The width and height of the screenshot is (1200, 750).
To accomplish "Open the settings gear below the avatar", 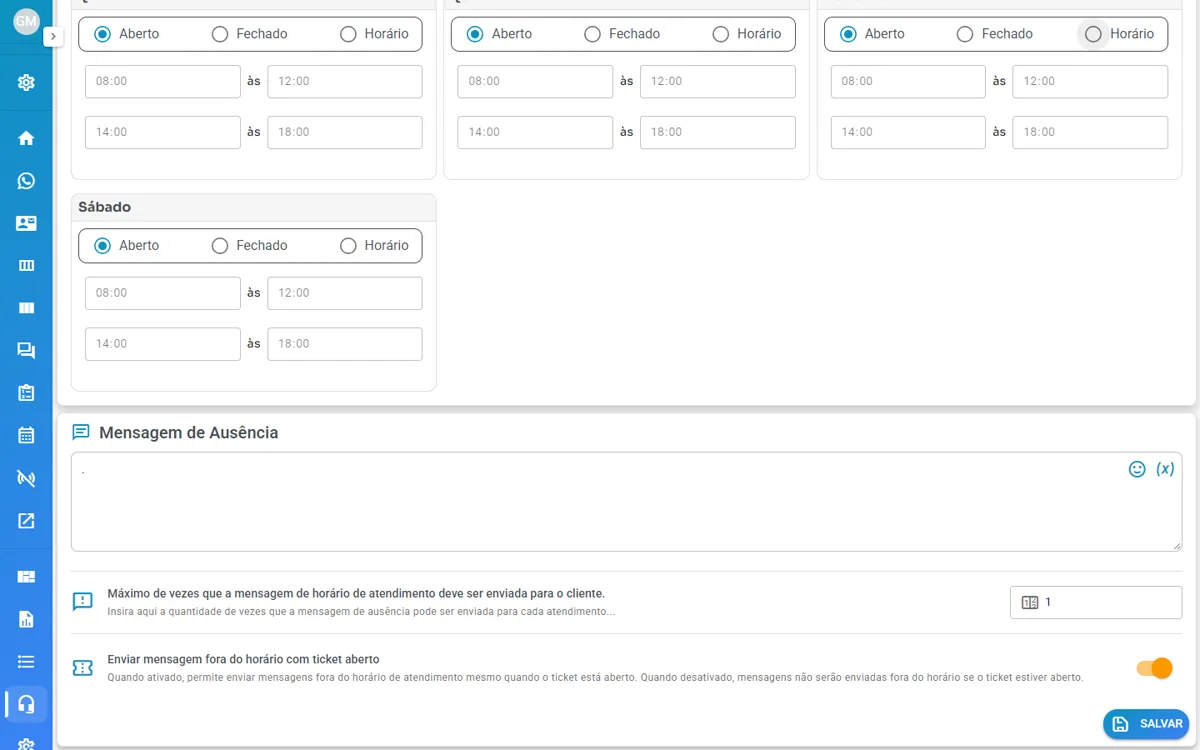I will click(26, 82).
